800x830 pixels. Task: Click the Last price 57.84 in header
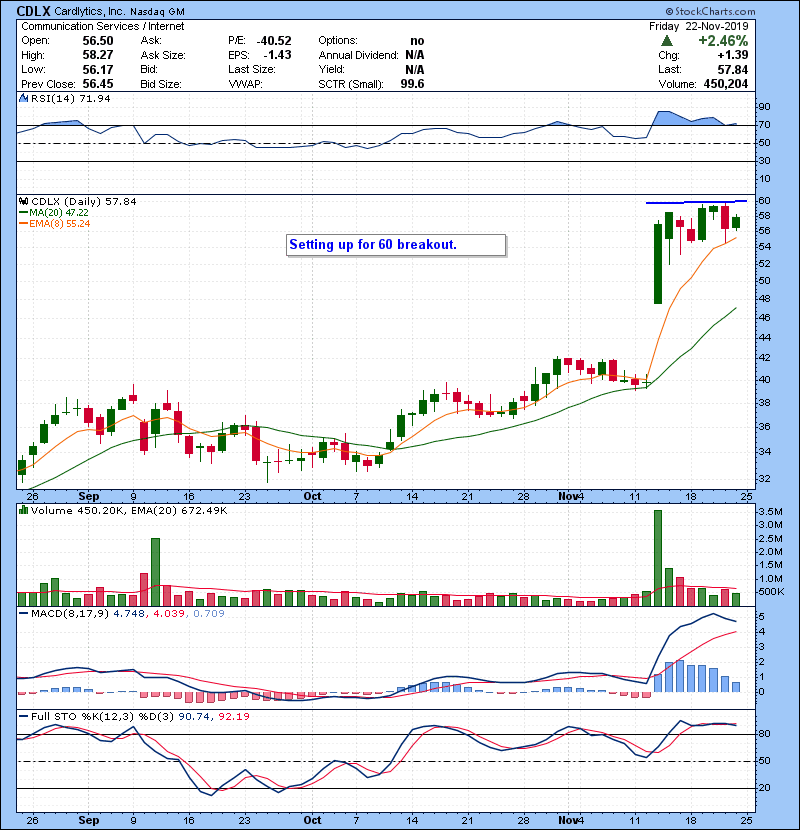[x=733, y=69]
